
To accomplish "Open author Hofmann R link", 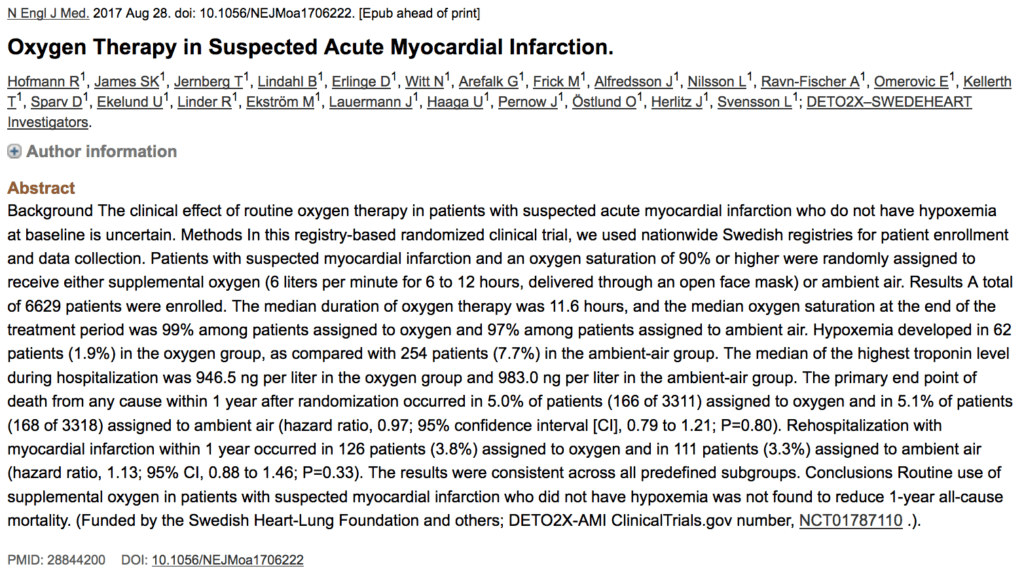I will 43,82.
